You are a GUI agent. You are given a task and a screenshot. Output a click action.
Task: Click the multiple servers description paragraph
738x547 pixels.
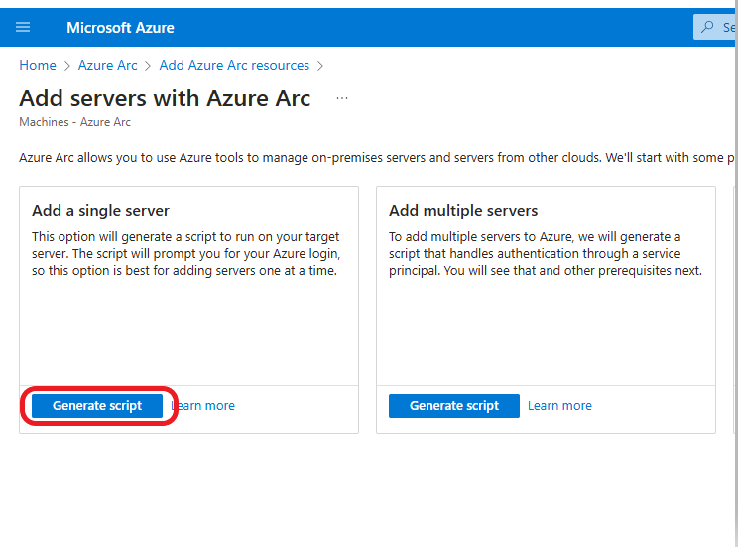[545, 254]
